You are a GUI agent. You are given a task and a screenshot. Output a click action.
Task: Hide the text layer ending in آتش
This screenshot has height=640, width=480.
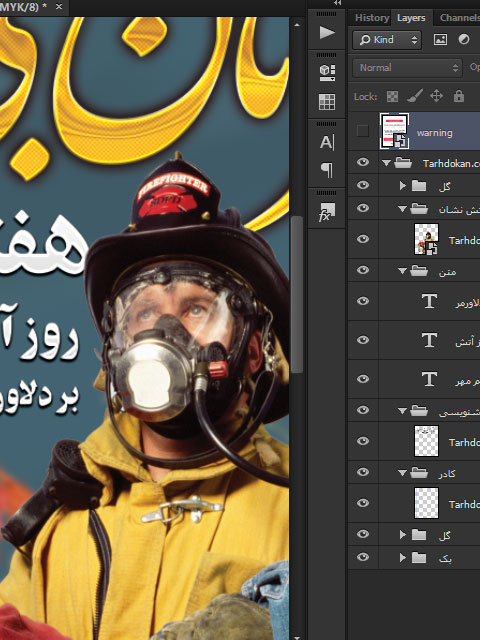coord(363,340)
